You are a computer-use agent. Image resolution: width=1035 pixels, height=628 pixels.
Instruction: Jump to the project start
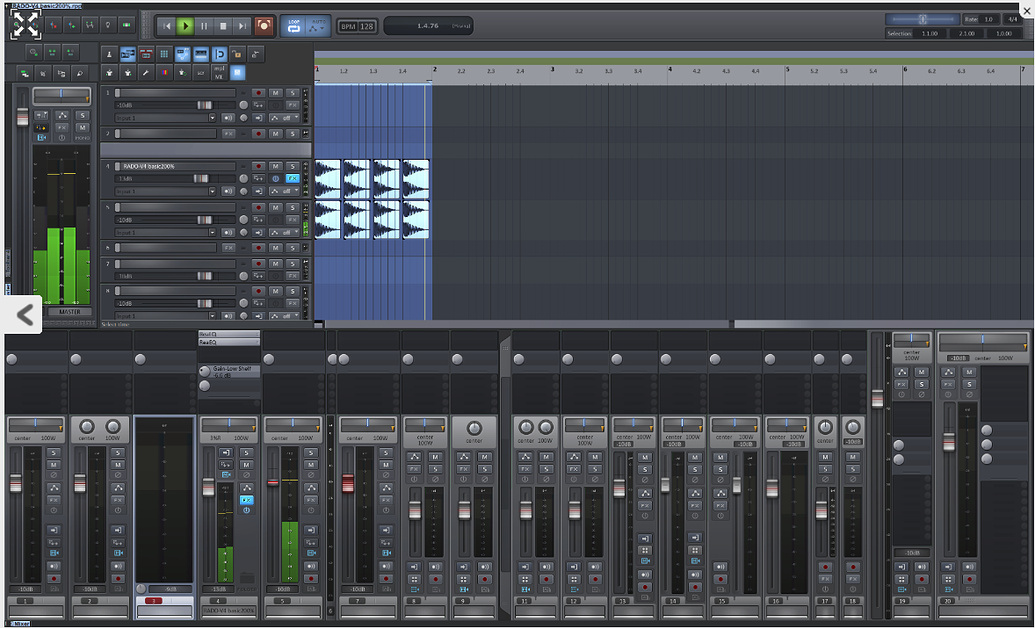(167, 26)
